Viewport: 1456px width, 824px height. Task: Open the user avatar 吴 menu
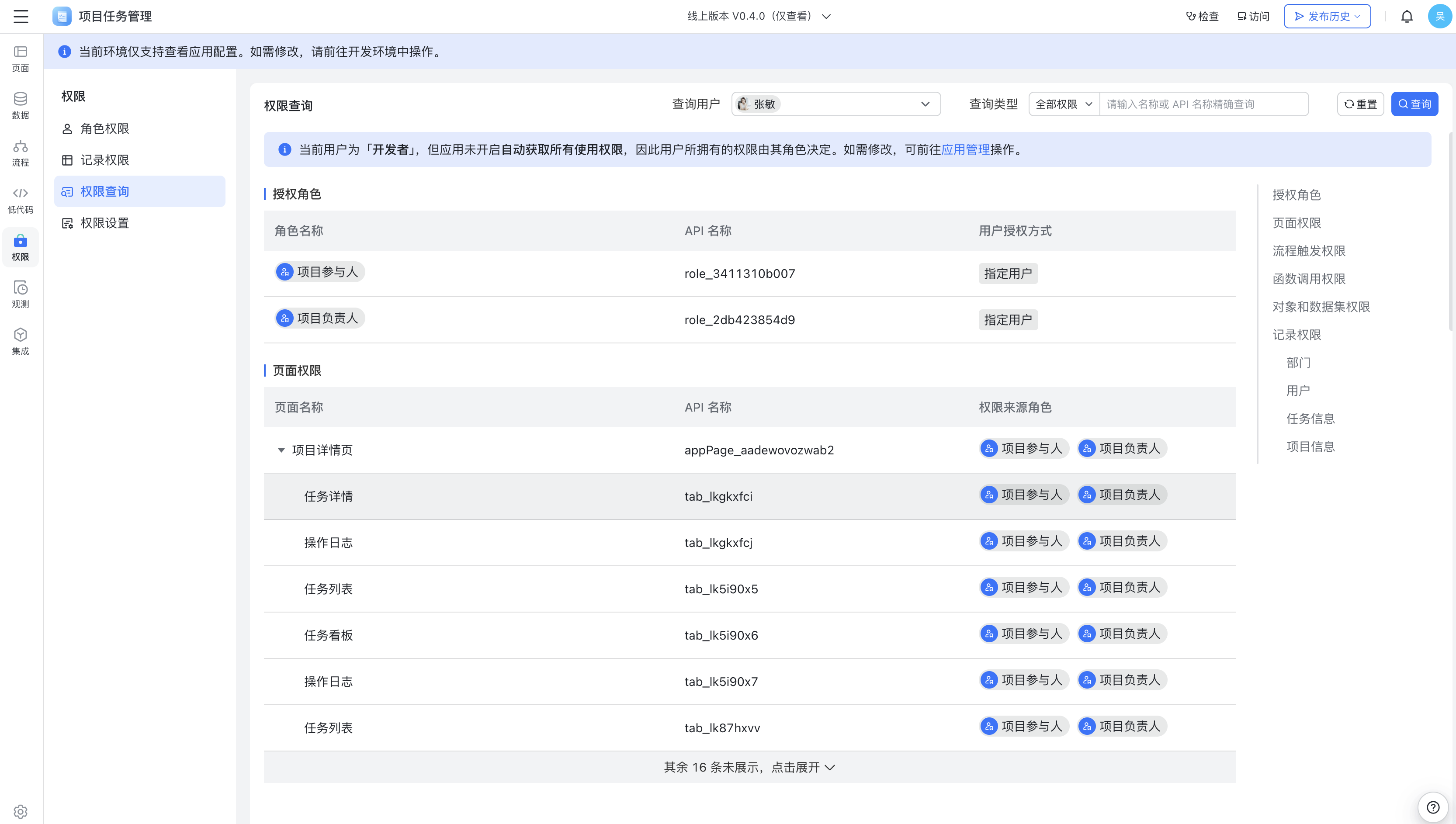pos(1439,17)
